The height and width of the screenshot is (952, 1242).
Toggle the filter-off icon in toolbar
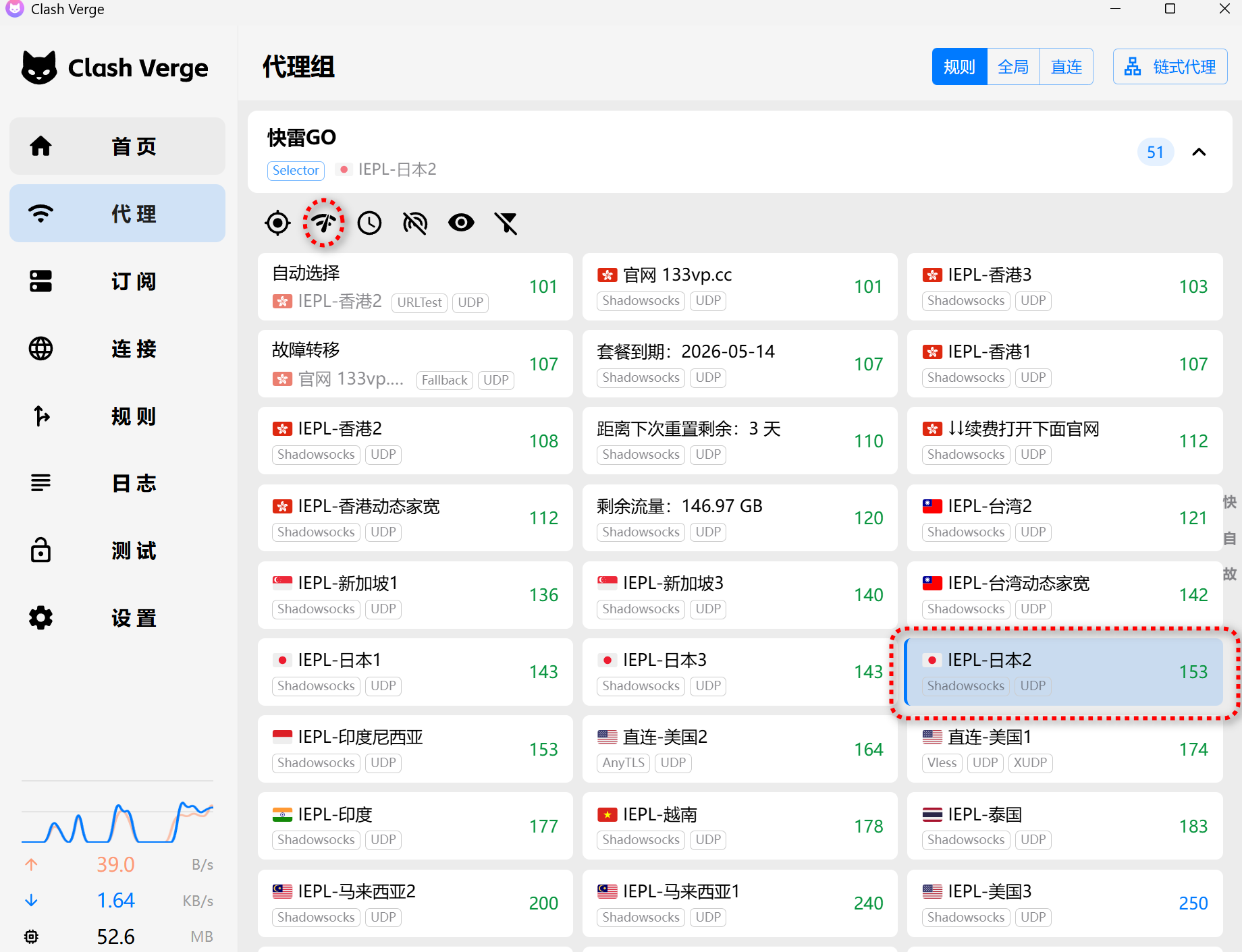tap(506, 223)
